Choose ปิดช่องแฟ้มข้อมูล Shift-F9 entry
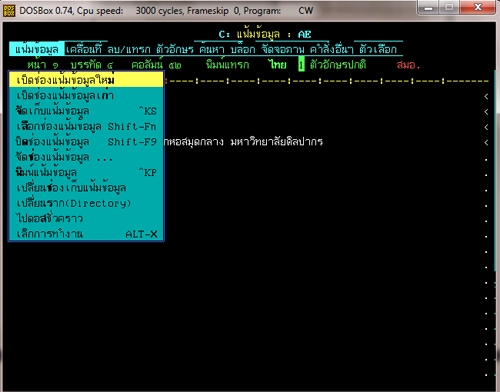Image resolution: width=500 pixels, height=392 pixels. (86, 142)
